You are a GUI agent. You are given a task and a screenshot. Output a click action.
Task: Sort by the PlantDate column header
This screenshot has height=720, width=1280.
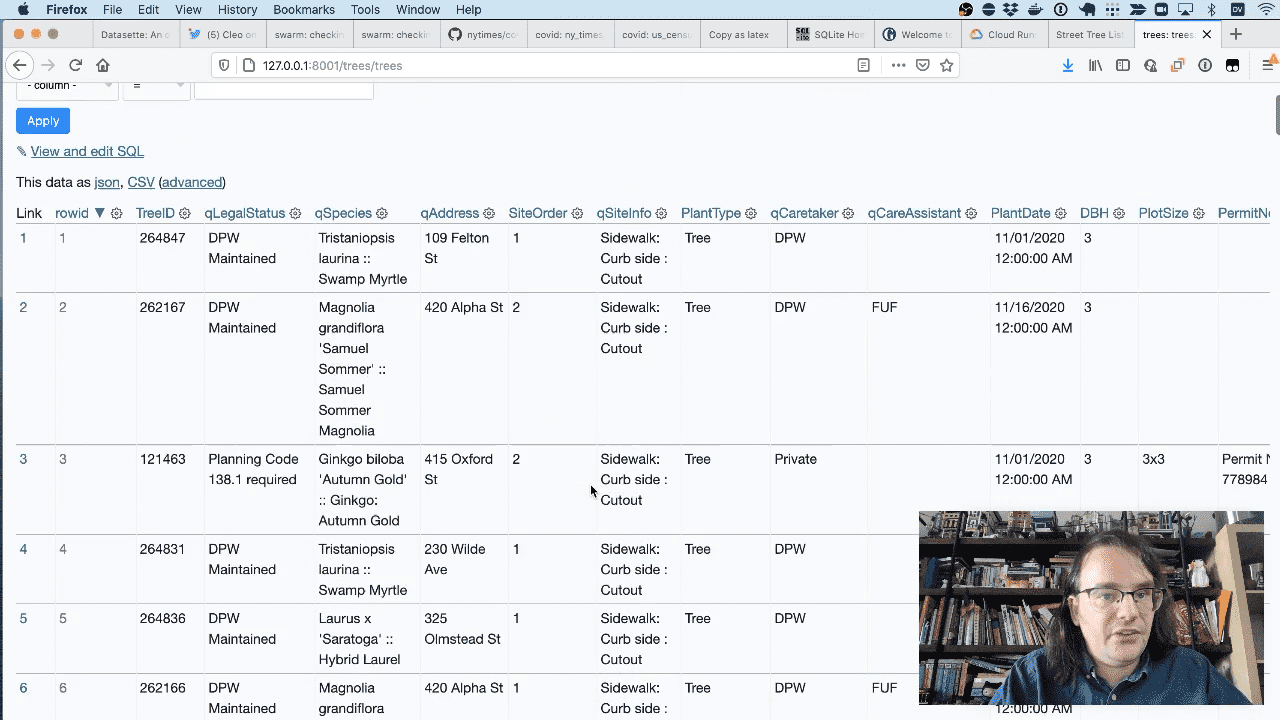pyautogui.click(x=1021, y=213)
